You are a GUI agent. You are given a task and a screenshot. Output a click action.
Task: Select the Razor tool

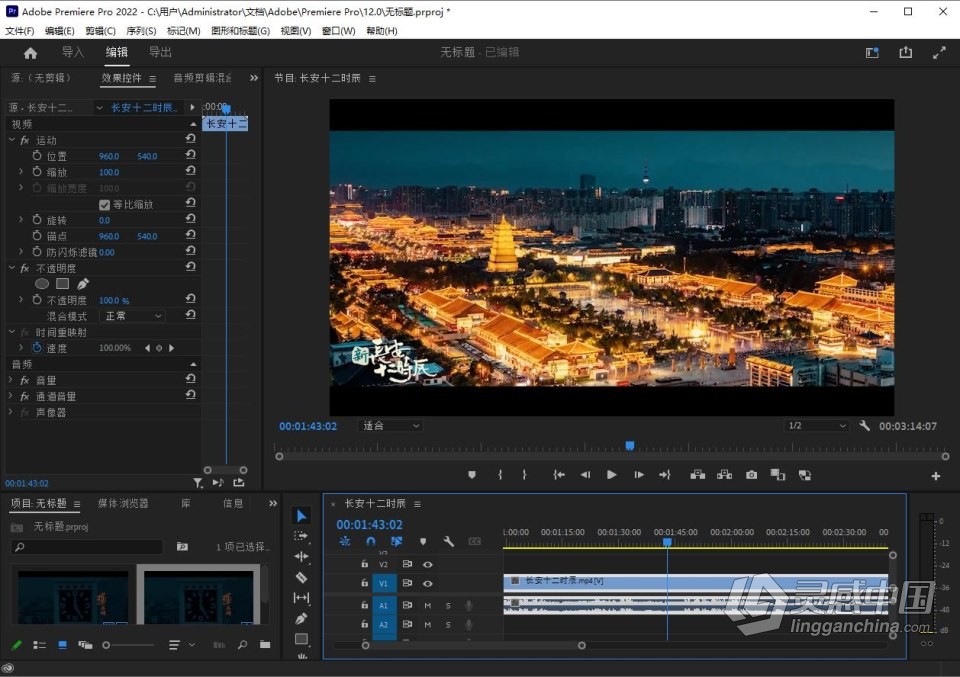pyautogui.click(x=301, y=577)
